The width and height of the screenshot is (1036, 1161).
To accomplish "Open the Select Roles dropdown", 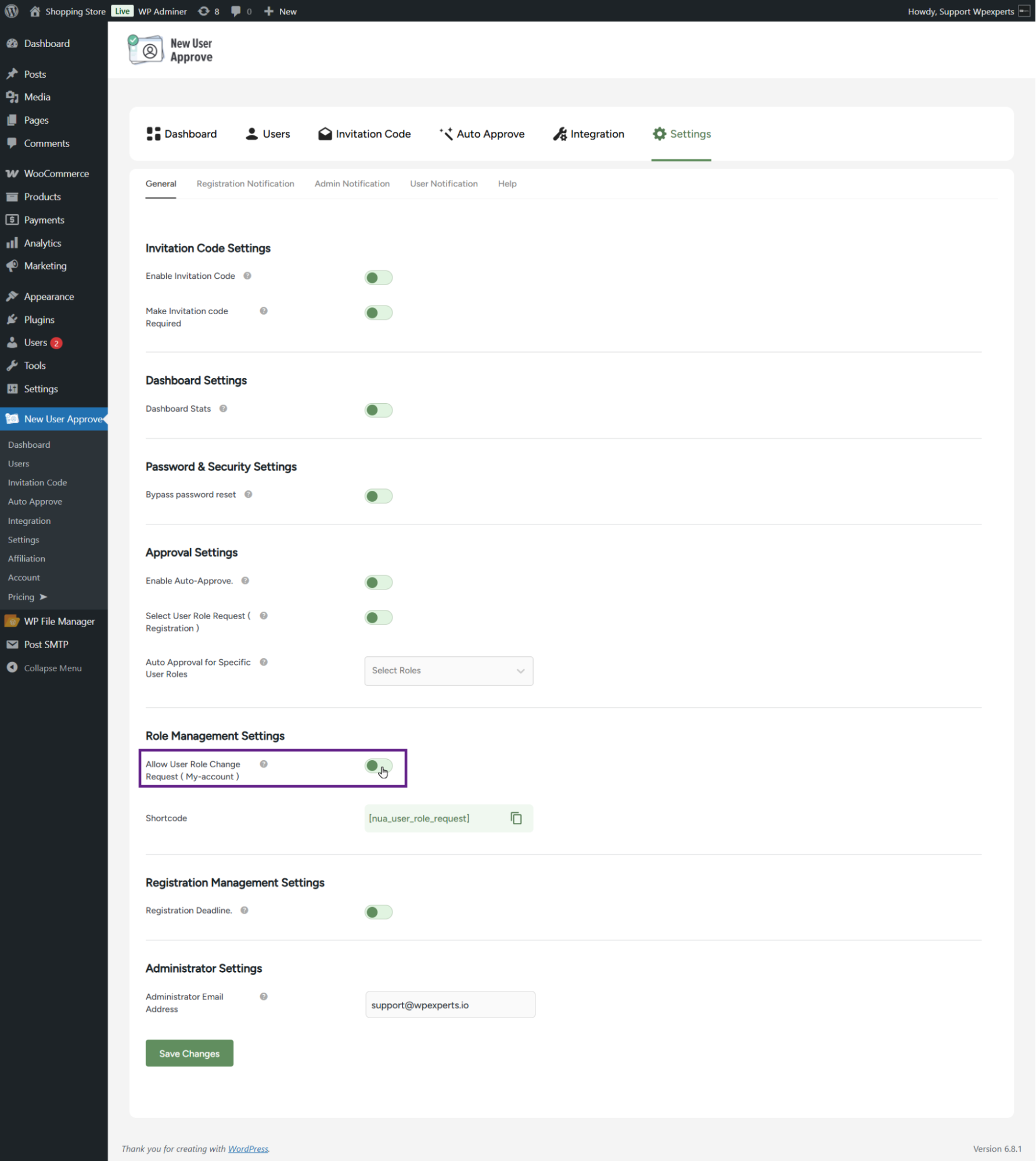I will 448,671.
